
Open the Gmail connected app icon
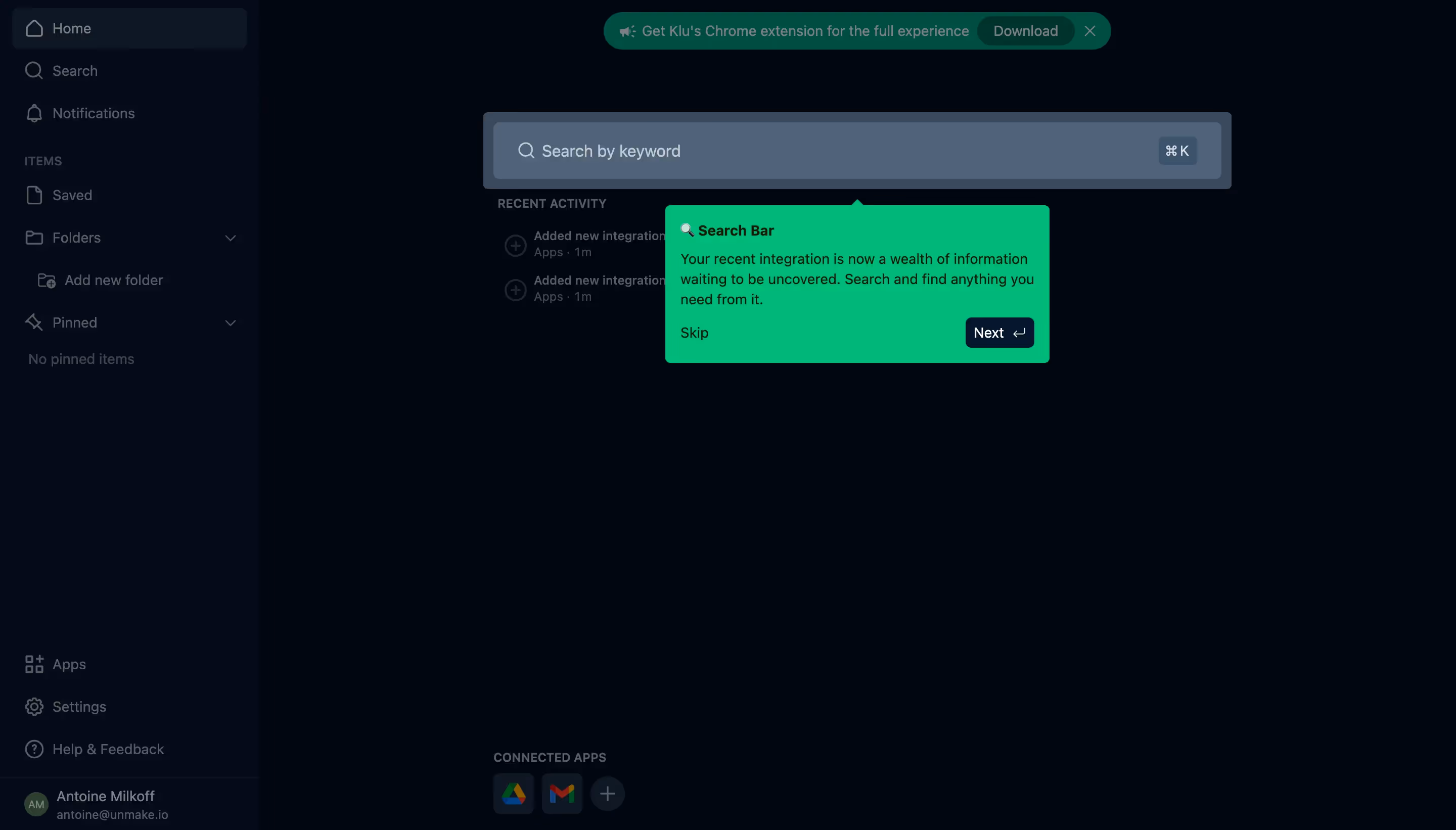(x=562, y=794)
